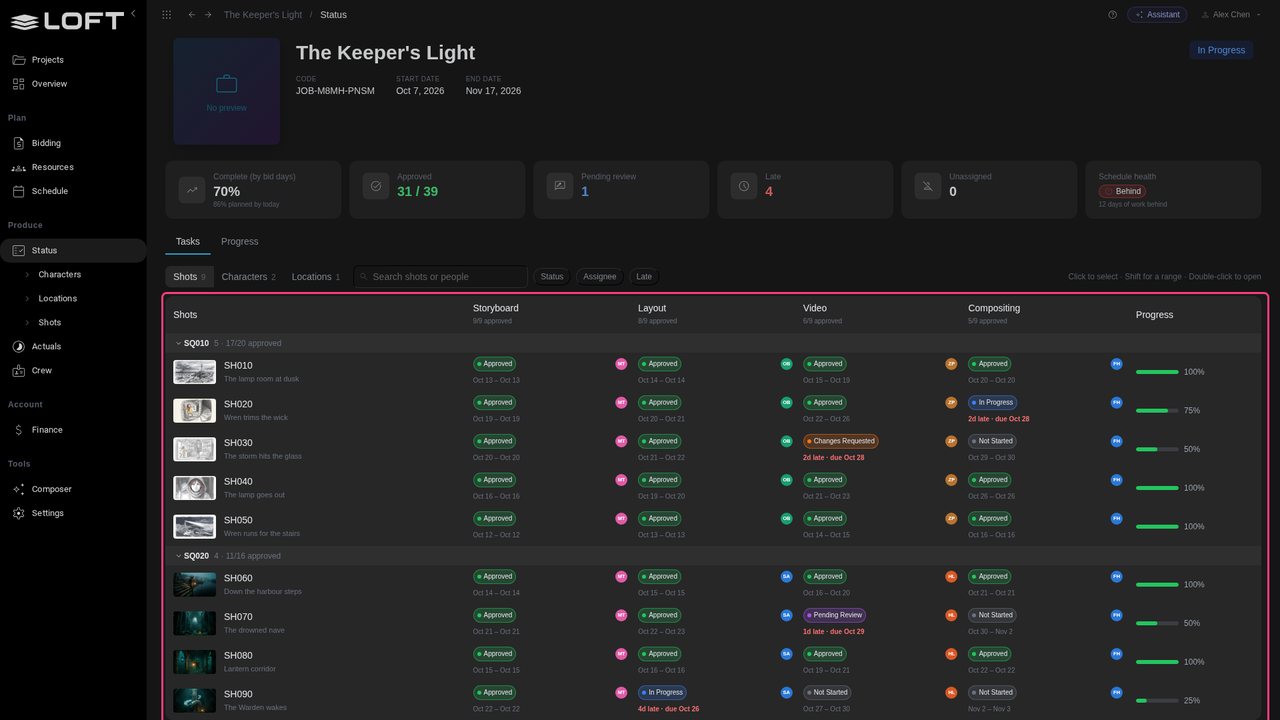Navigate forward with the right arrow
The width and height of the screenshot is (1280, 720).
click(x=208, y=15)
